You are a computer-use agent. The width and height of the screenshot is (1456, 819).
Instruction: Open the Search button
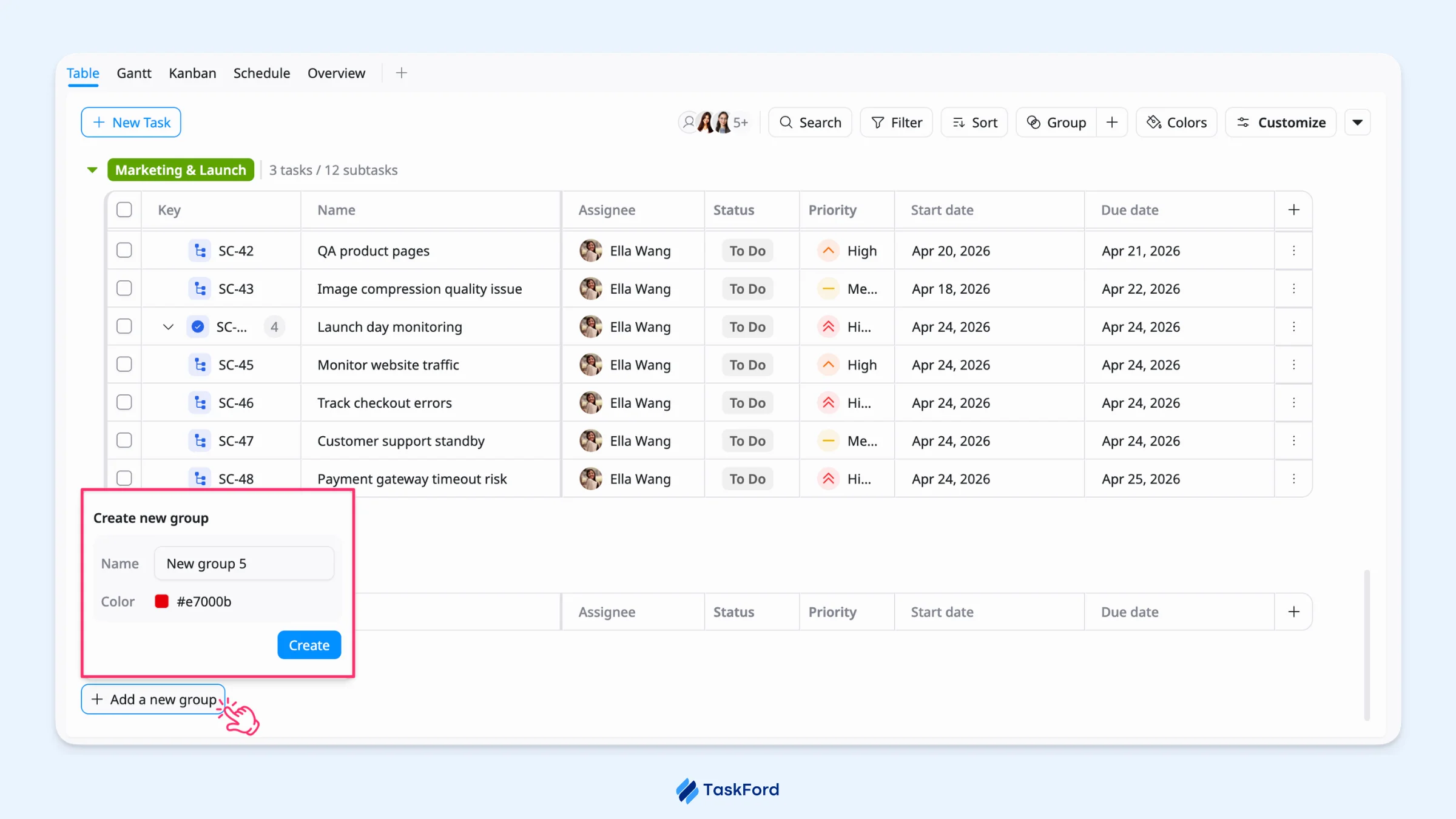(810, 123)
